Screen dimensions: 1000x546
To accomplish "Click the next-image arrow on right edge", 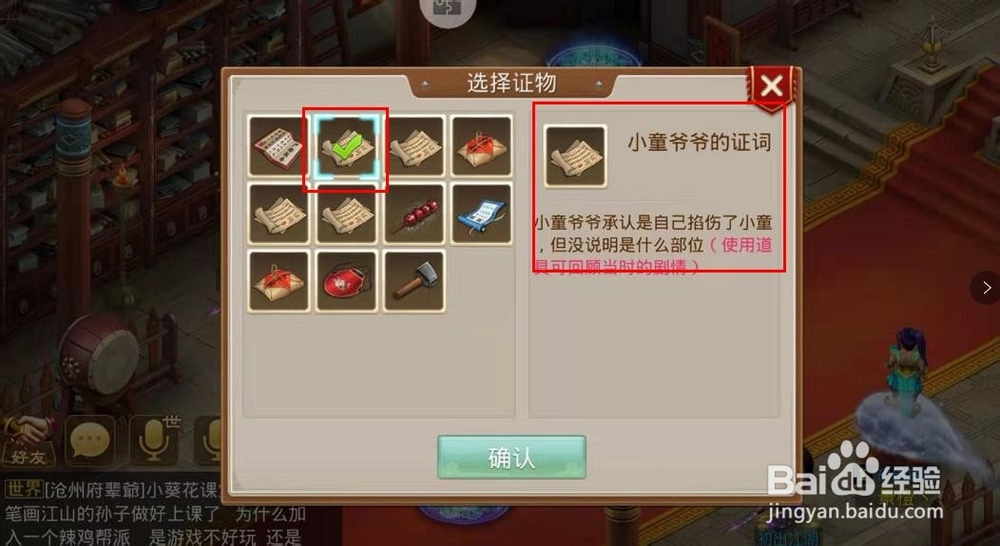I will click(x=986, y=288).
